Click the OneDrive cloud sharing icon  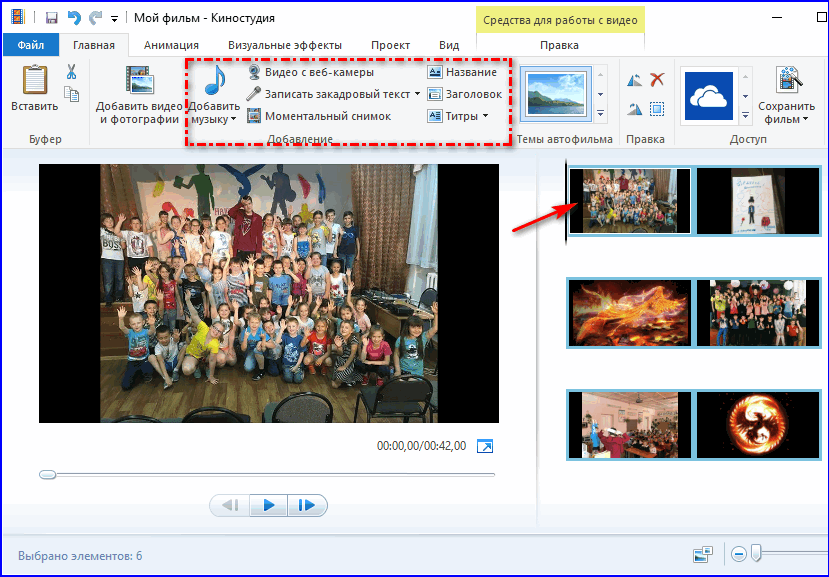pos(709,95)
